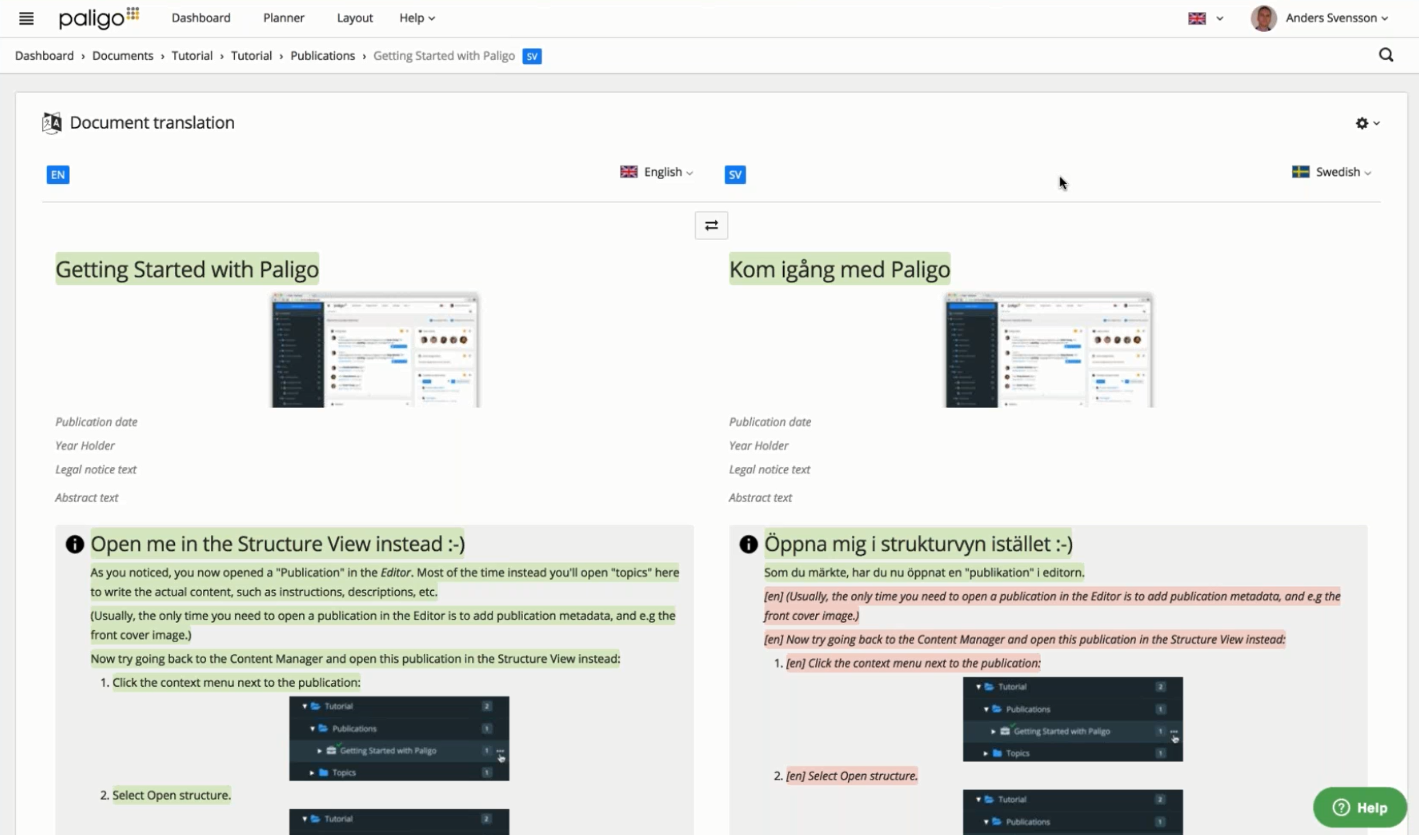This screenshot has height=835, width=1419.
Task: Click the English 'Click the context menu next to the publication' segment
Action: click(237, 683)
